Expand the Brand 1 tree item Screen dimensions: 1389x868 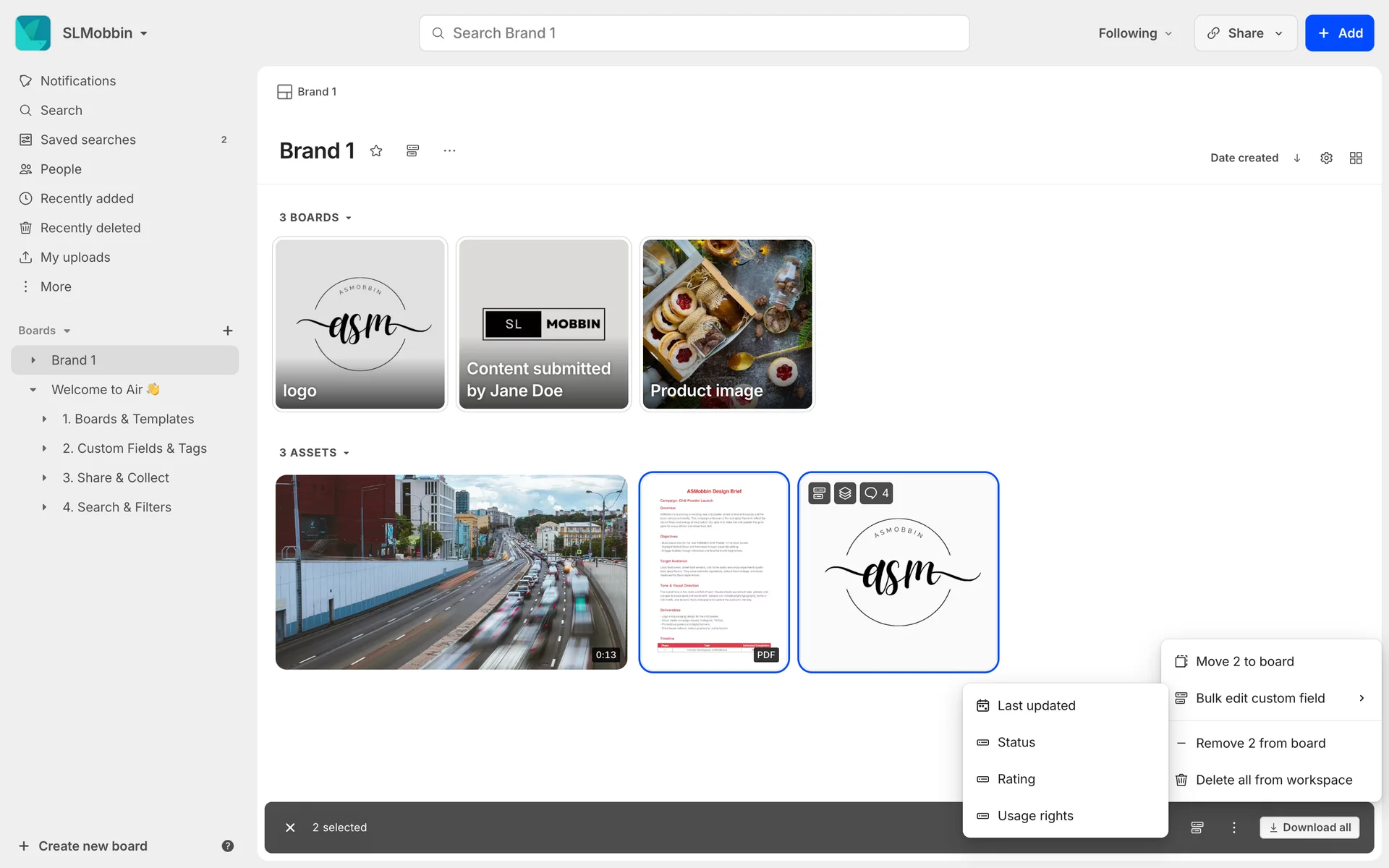click(x=33, y=360)
